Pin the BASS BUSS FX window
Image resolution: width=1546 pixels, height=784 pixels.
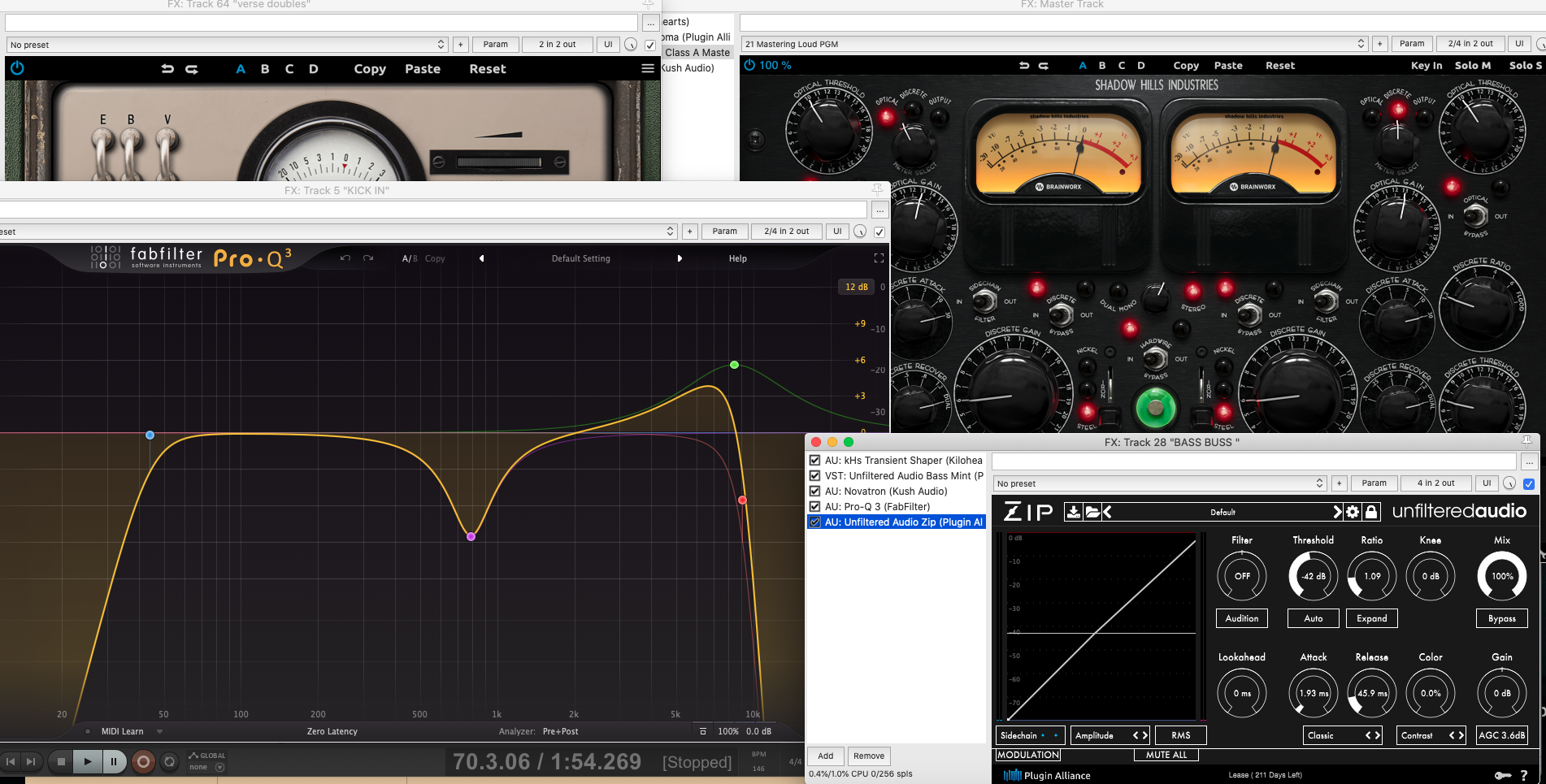1526,441
